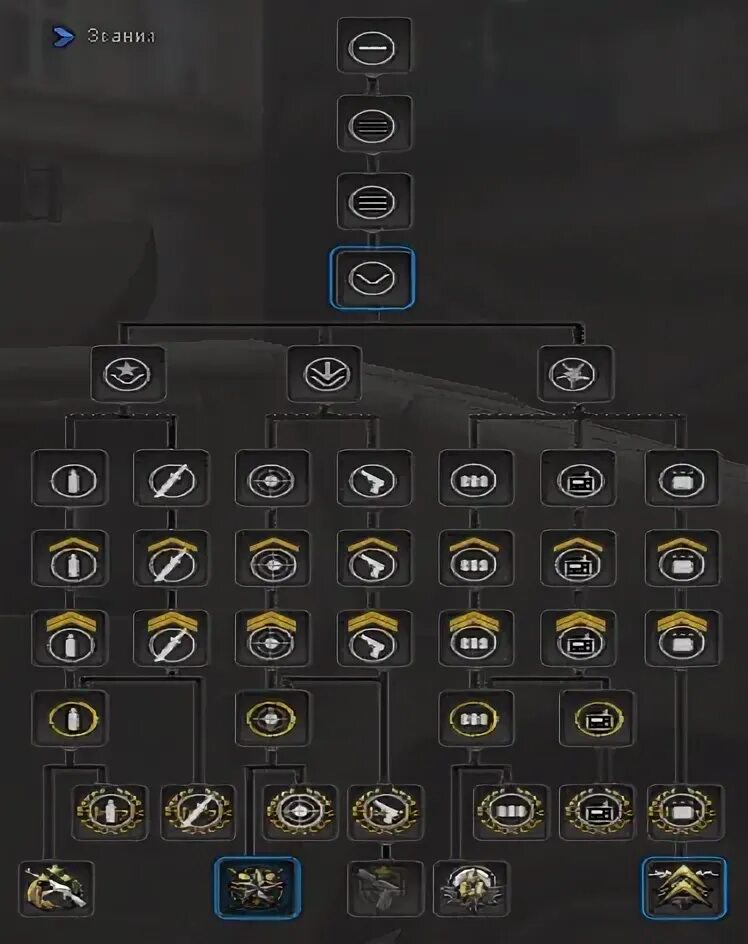Select the radio device icon with single chevron
Image resolution: width=748 pixels, height=944 pixels.
578,558
